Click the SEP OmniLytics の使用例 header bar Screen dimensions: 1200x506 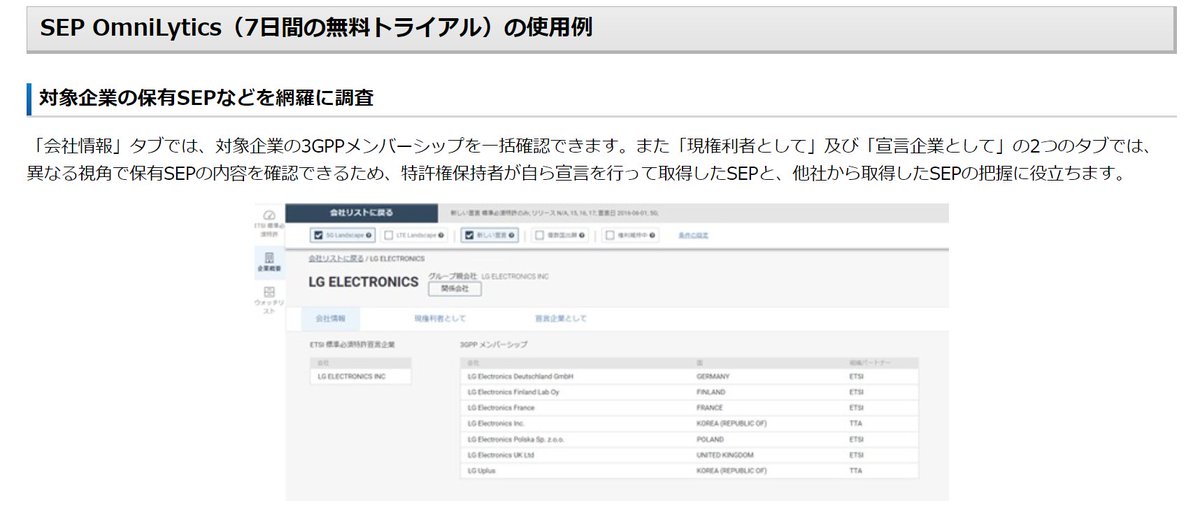tap(600, 28)
